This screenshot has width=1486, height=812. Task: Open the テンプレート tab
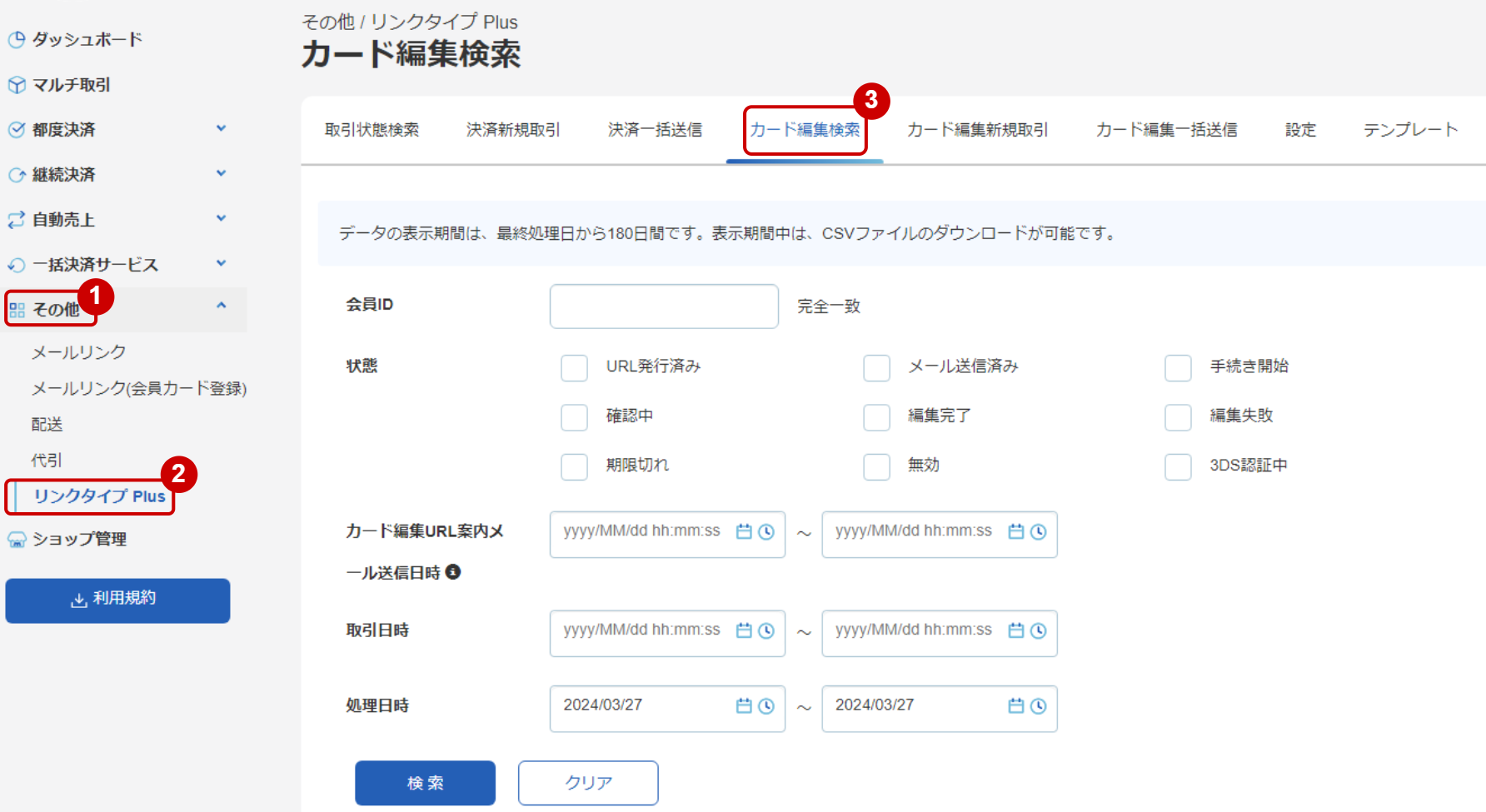[x=1410, y=130]
